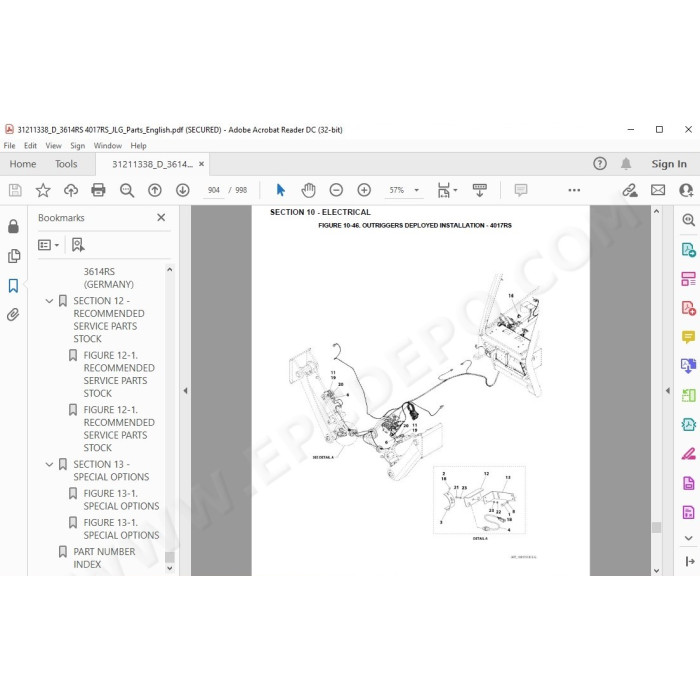This screenshot has width=700, height=700.
Task: Open the PART NUMBER INDEX bookmark
Action: coord(104,558)
